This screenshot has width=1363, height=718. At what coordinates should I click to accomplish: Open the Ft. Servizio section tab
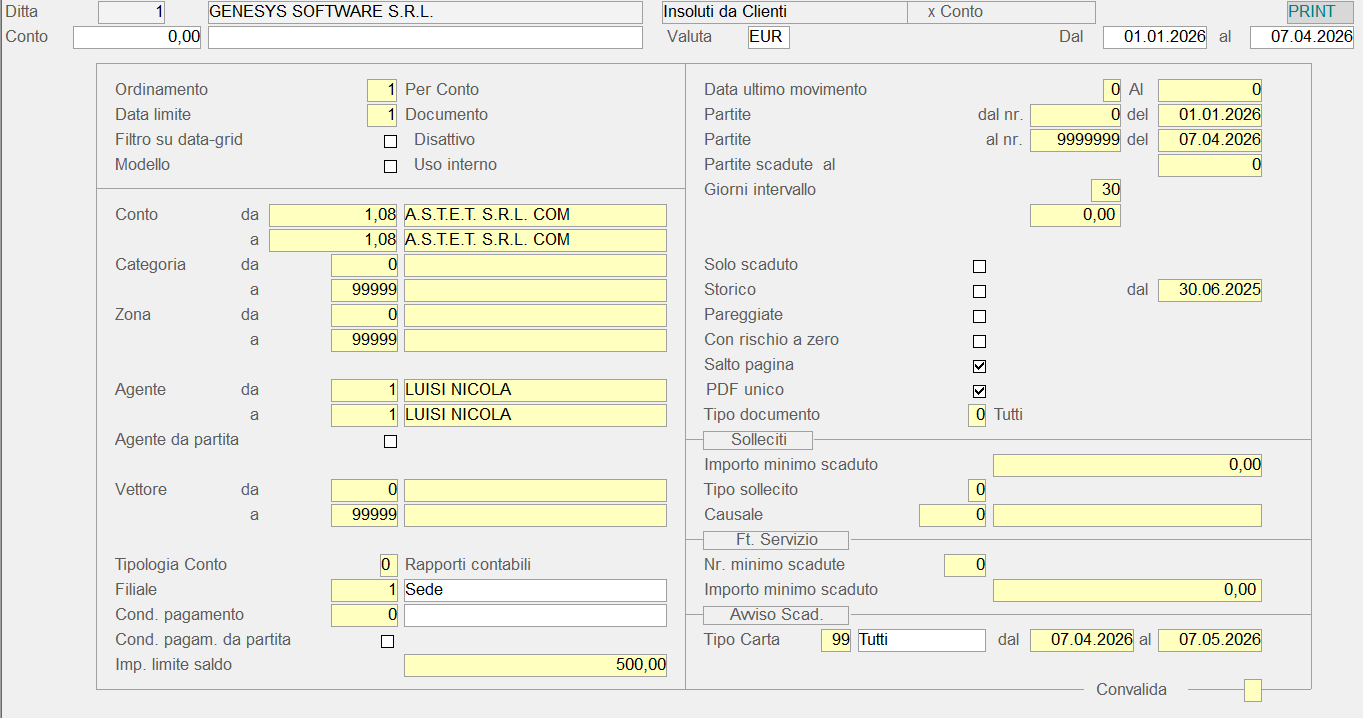point(776,540)
